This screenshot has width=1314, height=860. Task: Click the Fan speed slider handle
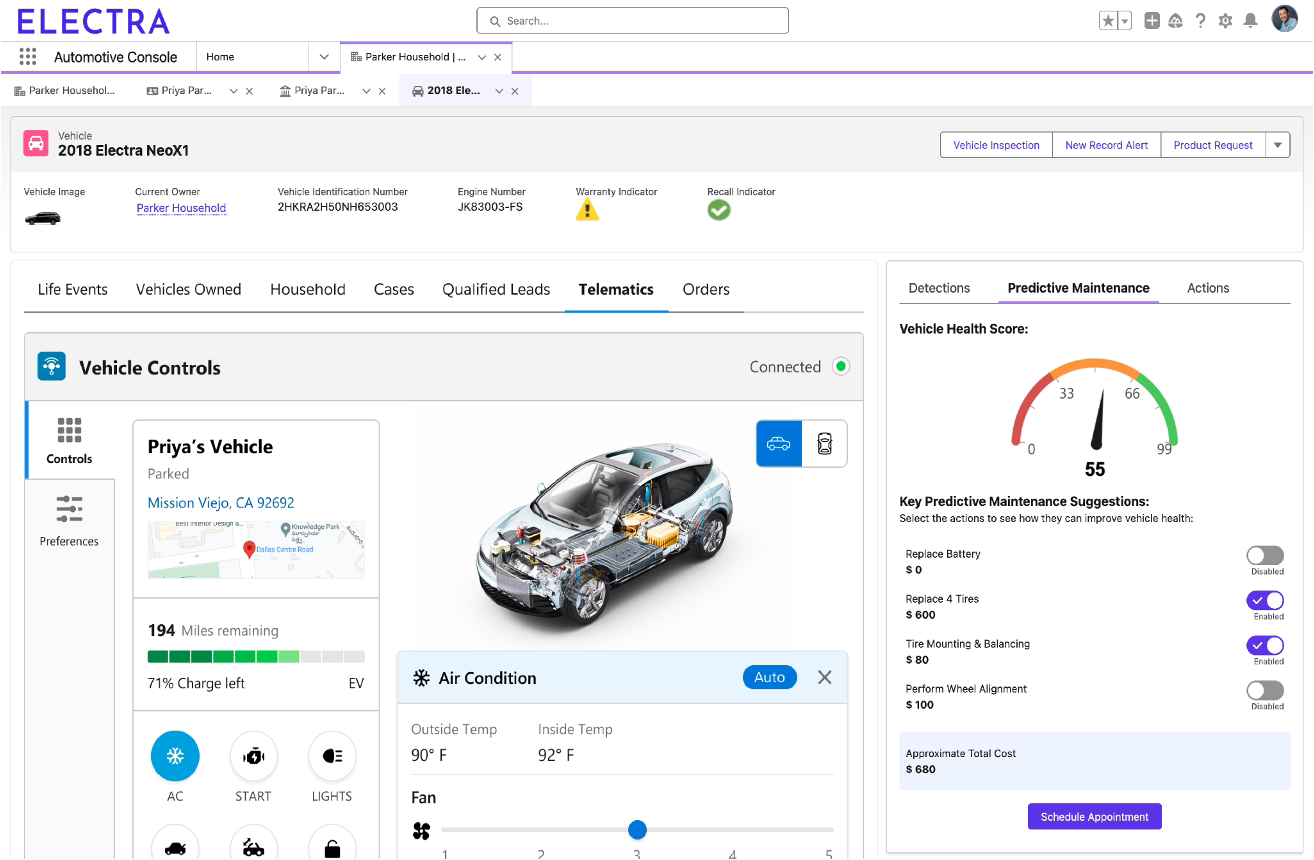(637, 830)
